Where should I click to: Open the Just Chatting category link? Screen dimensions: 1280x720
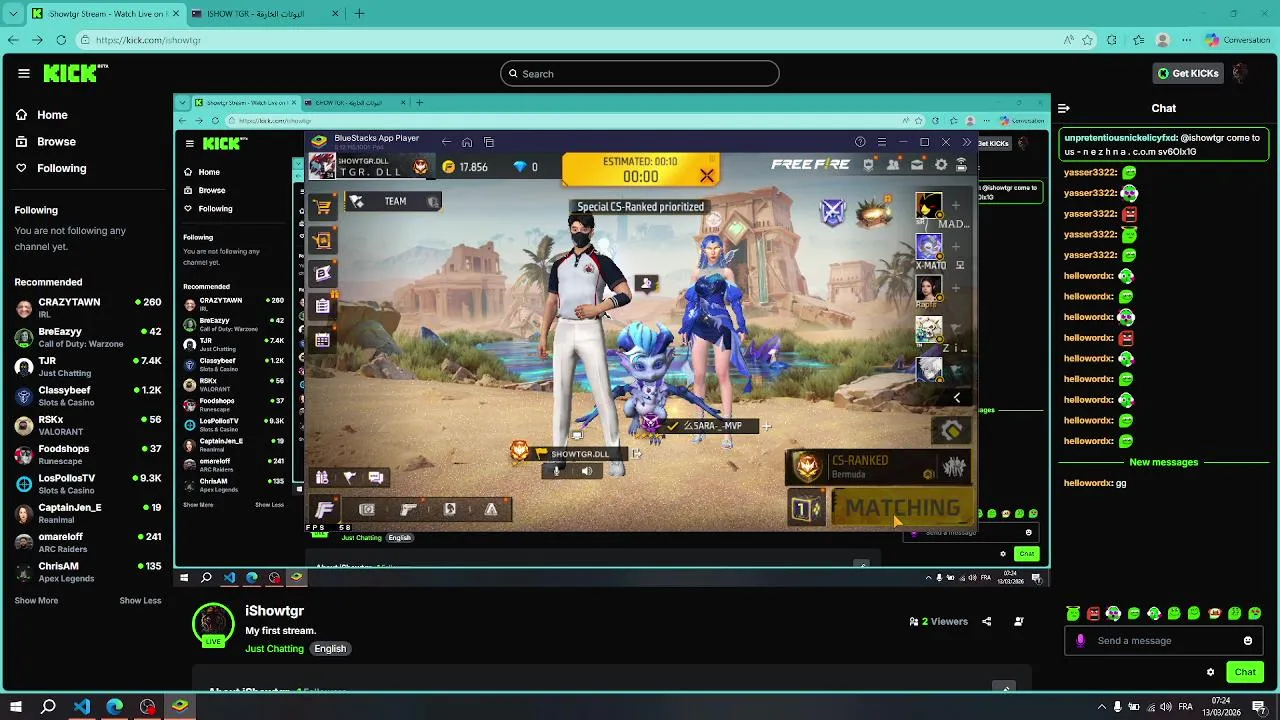tap(274, 649)
